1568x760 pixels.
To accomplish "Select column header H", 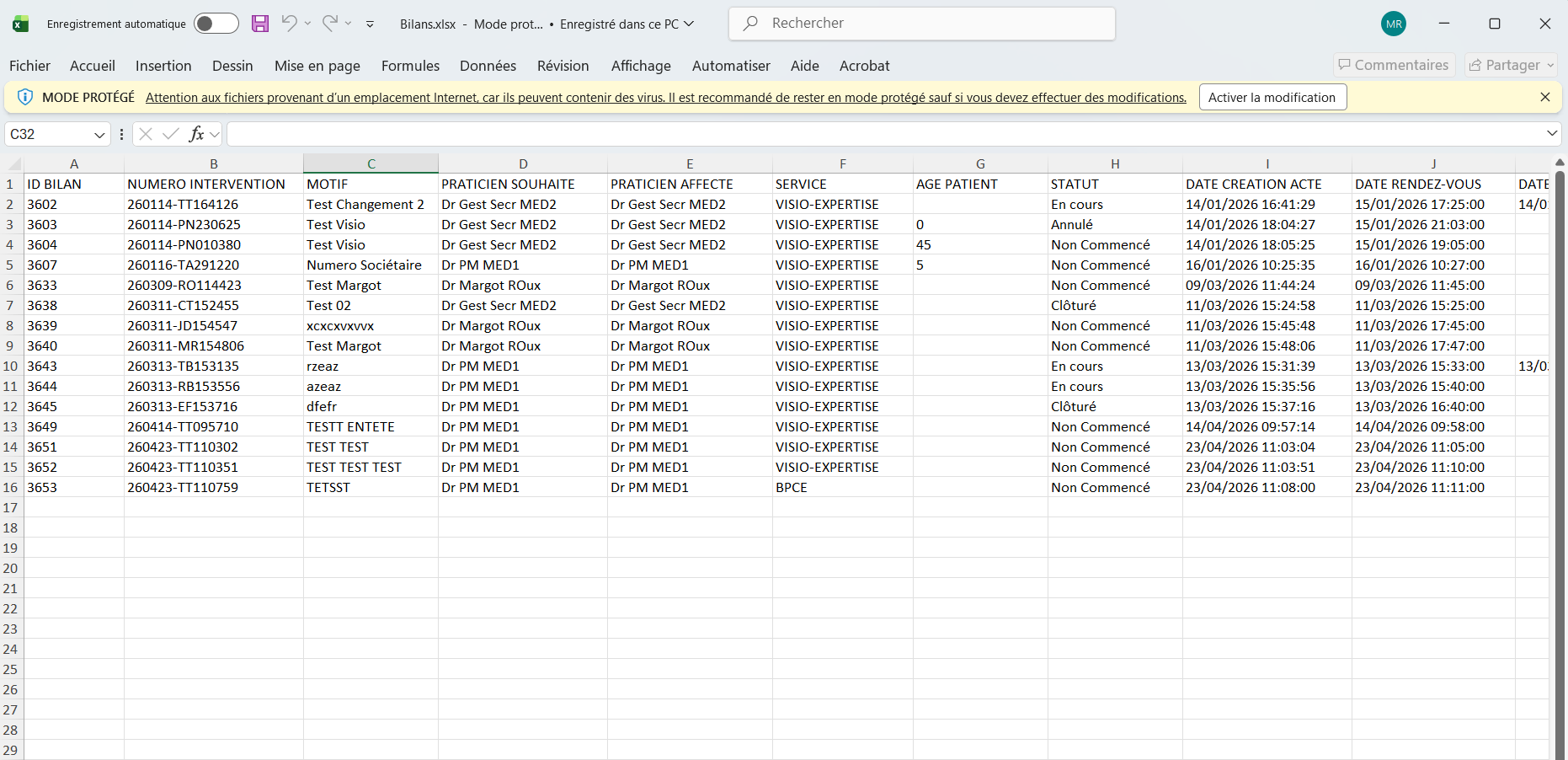I will tap(1115, 163).
